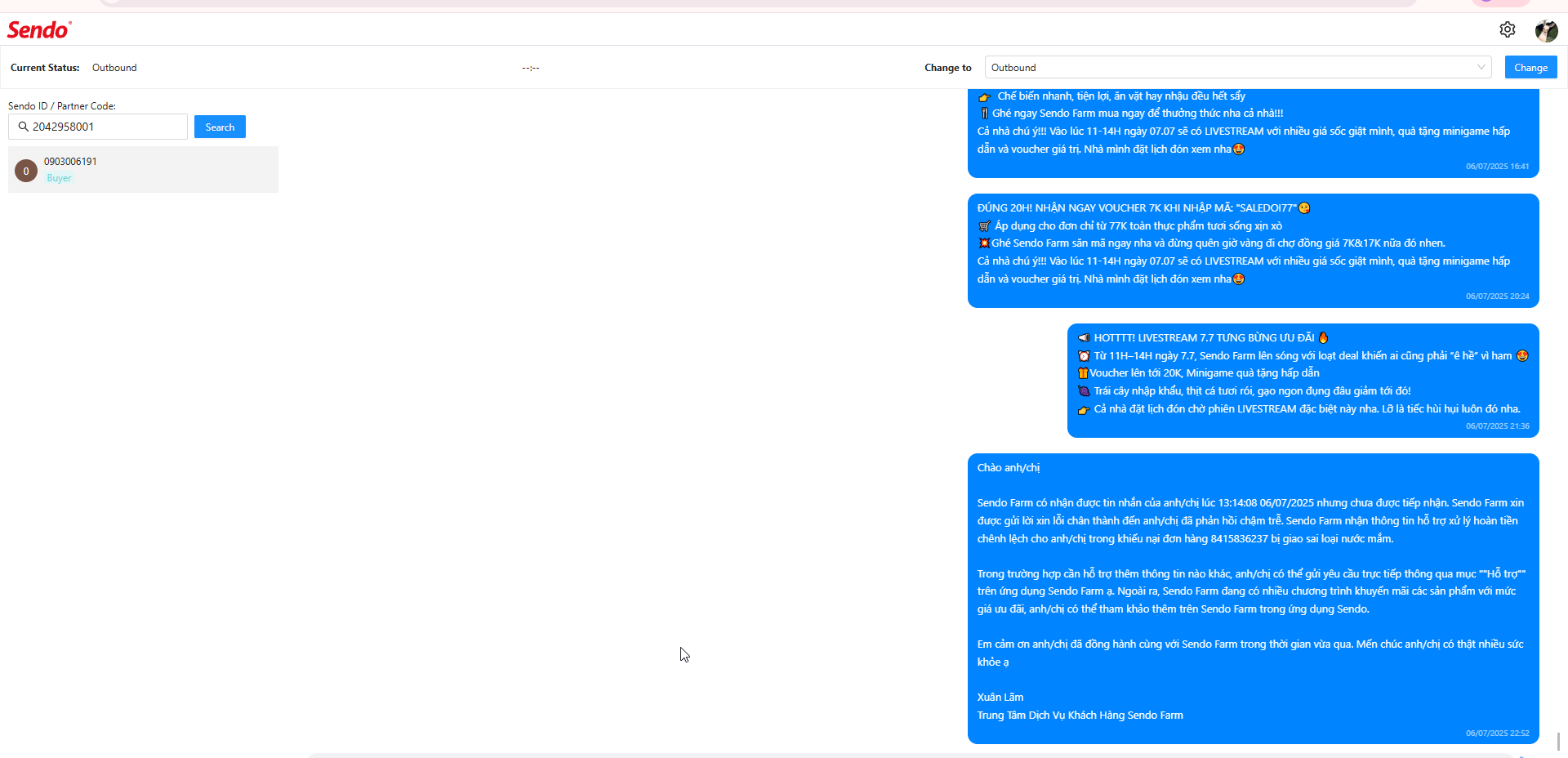Open the settings gear icon
Image resolution: width=1568 pixels, height=758 pixels.
coord(1508,29)
